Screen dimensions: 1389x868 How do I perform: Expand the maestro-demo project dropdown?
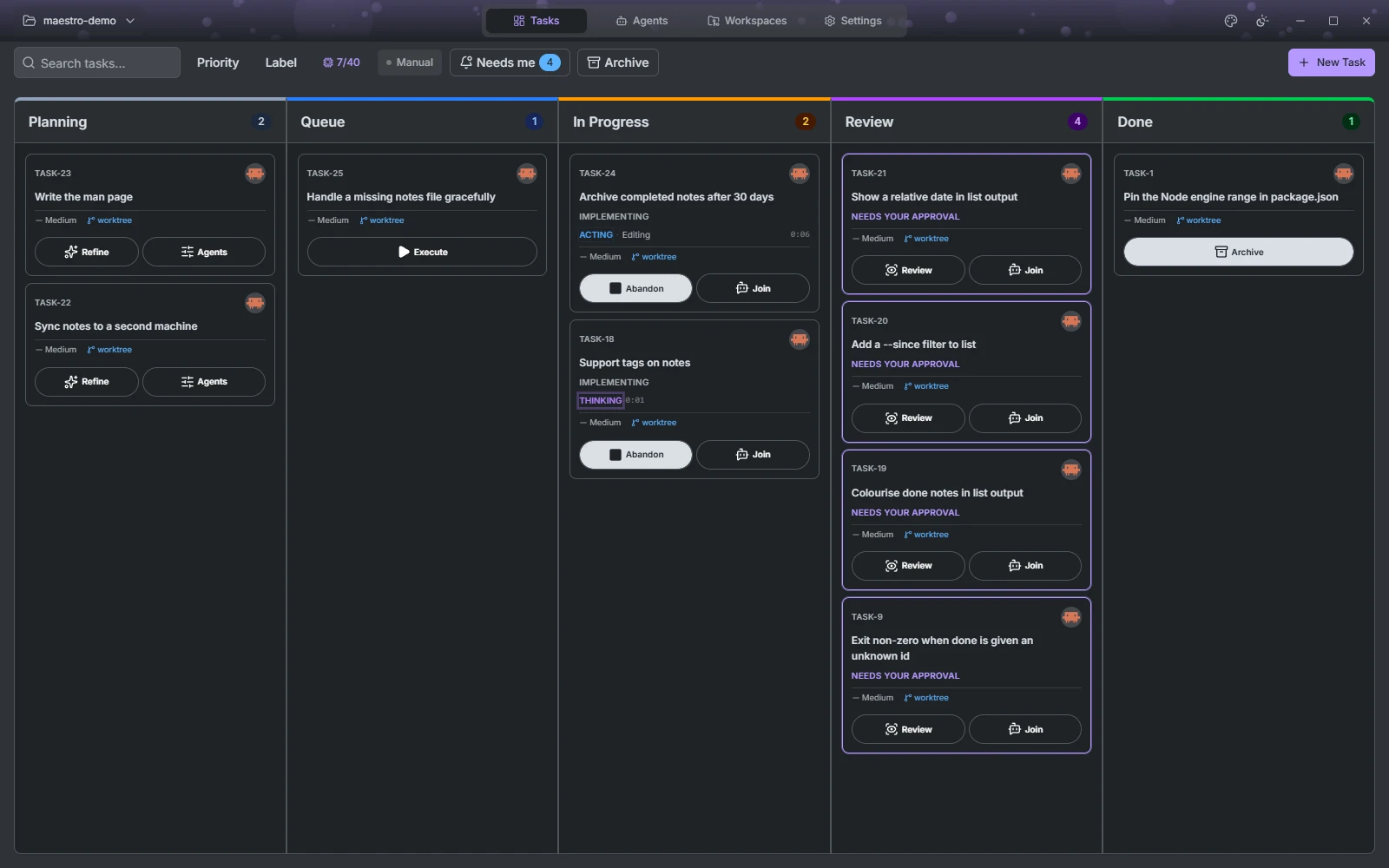coord(78,21)
